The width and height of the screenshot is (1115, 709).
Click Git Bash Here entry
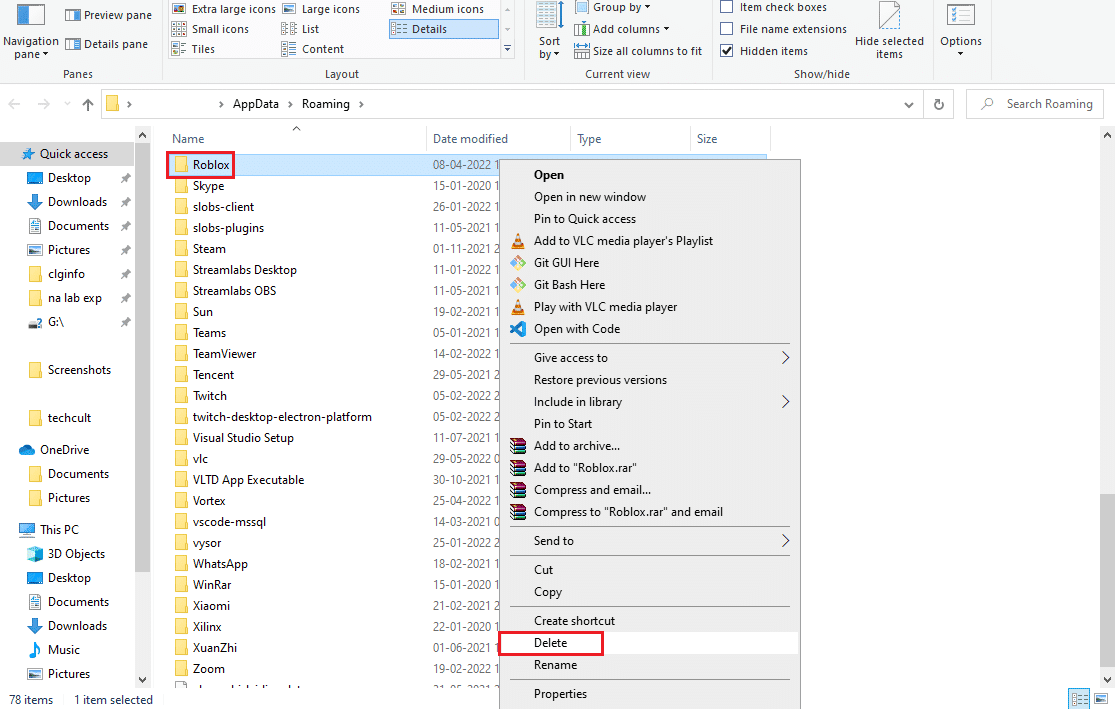pyautogui.click(x=569, y=285)
